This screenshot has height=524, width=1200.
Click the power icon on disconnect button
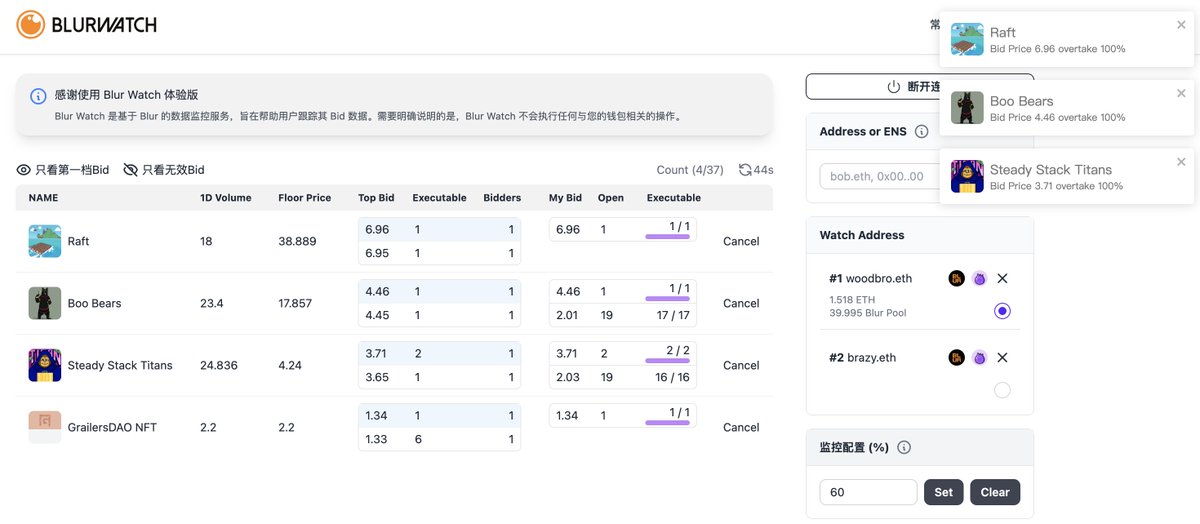(894, 87)
